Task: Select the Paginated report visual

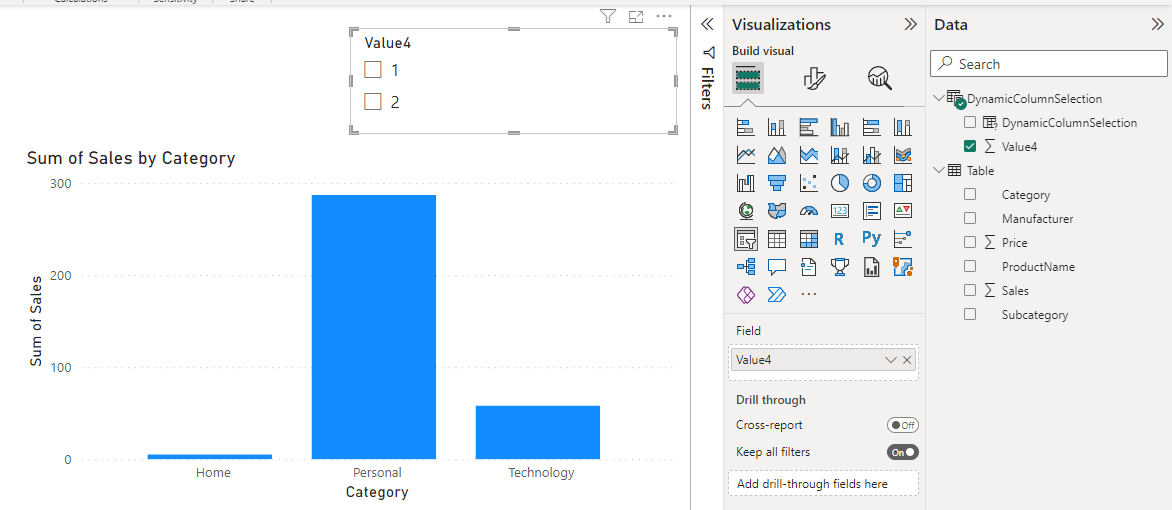Action: pyautogui.click(x=871, y=266)
